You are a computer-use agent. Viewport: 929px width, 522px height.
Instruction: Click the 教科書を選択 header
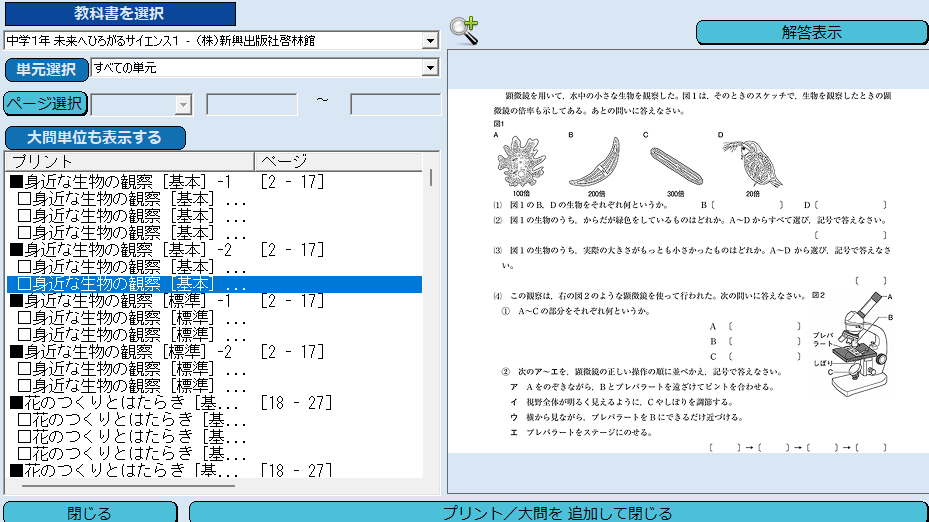click(x=120, y=13)
